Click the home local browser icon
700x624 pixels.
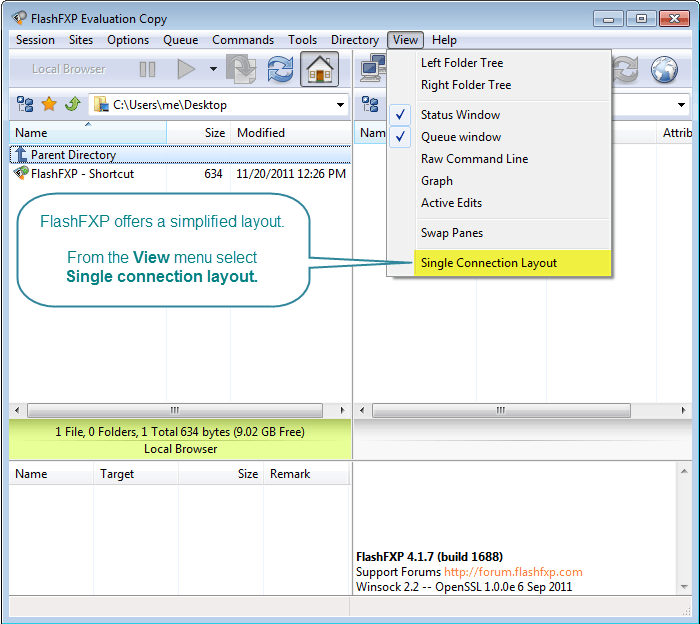320,69
